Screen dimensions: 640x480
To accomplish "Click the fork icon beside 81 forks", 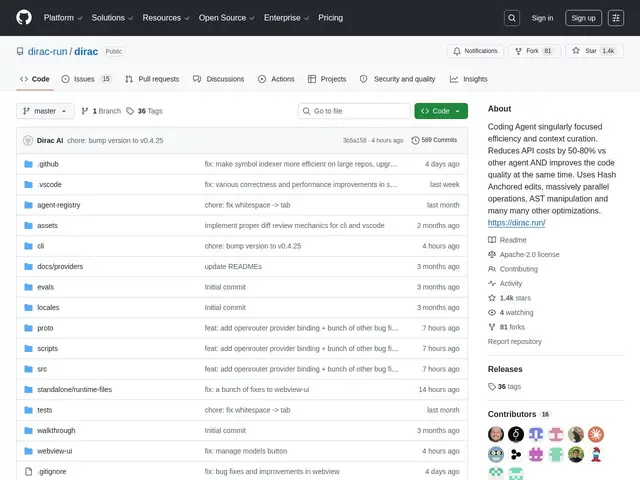I will pyautogui.click(x=492, y=327).
